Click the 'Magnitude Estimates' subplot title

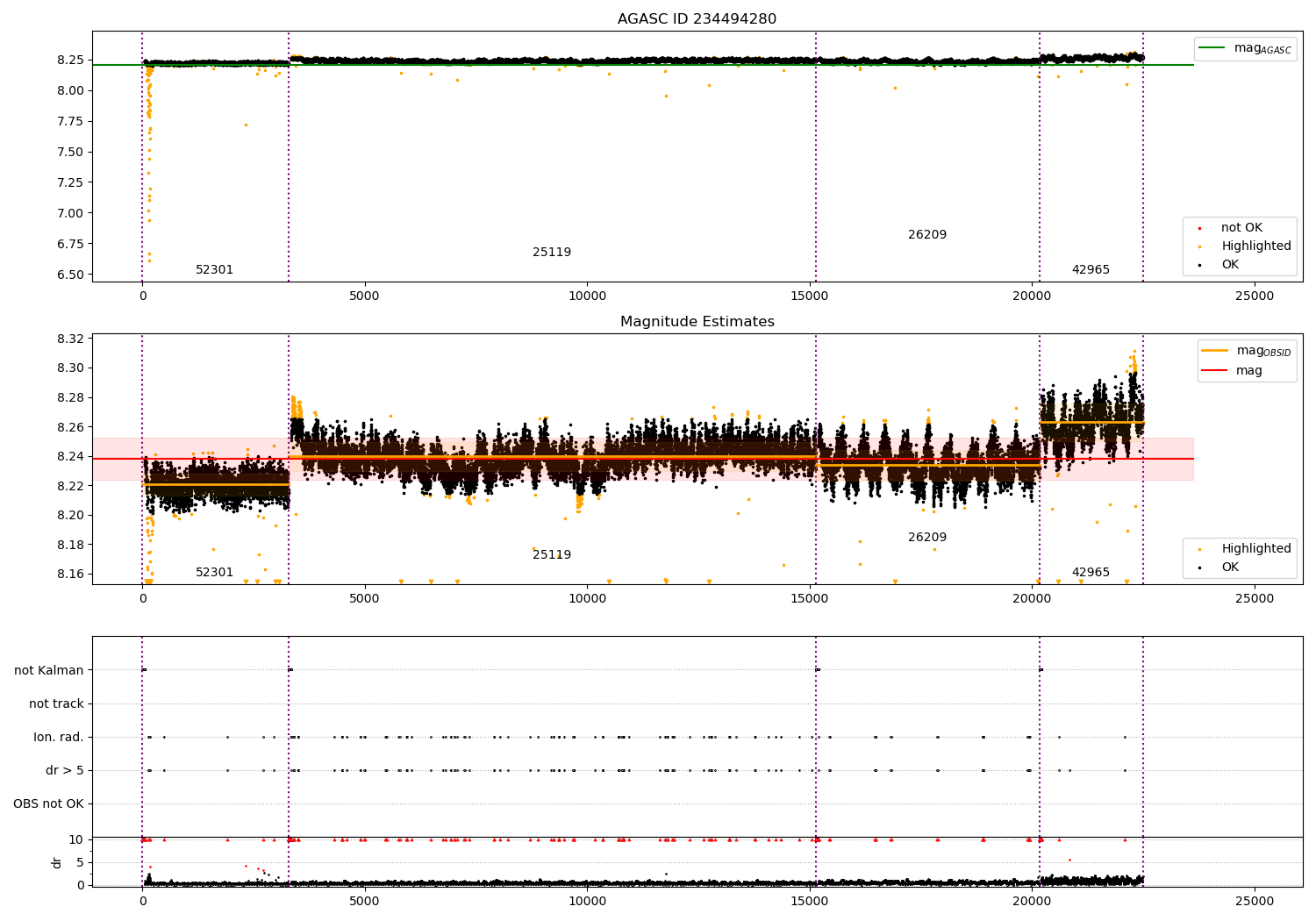point(697,322)
